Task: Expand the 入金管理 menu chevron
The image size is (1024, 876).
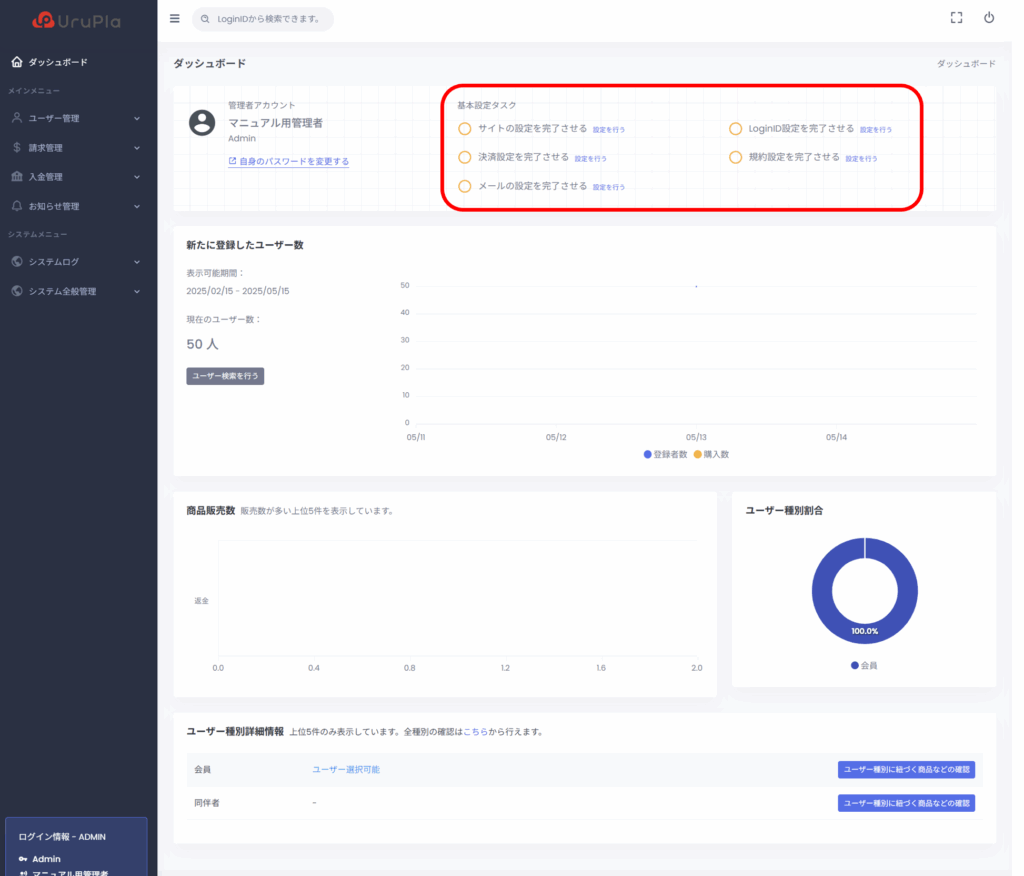Action: click(137, 177)
